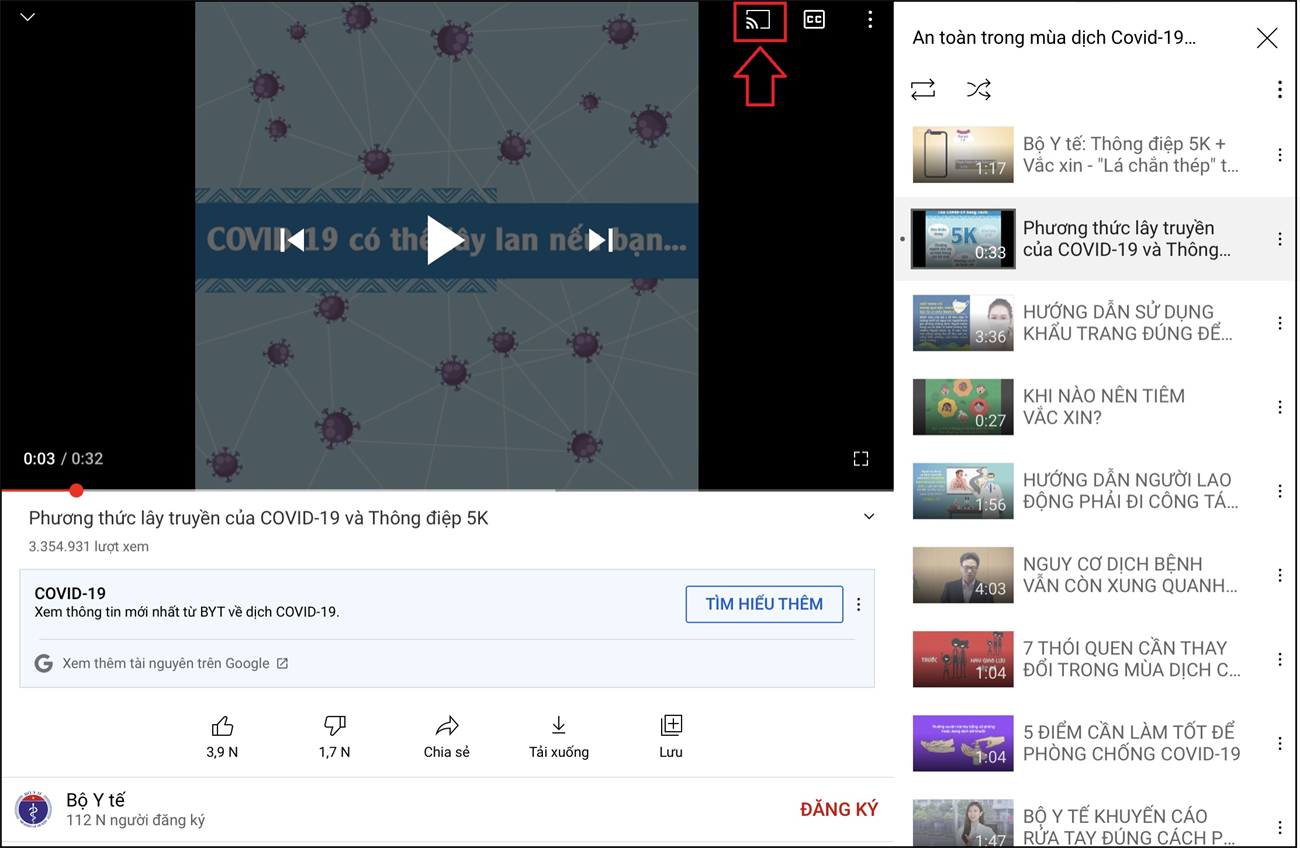Click the COVID-19 info panel heading
Image resolution: width=1300 pixels, height=848 pixels.
pyautogui.click(x=70, y=593)
